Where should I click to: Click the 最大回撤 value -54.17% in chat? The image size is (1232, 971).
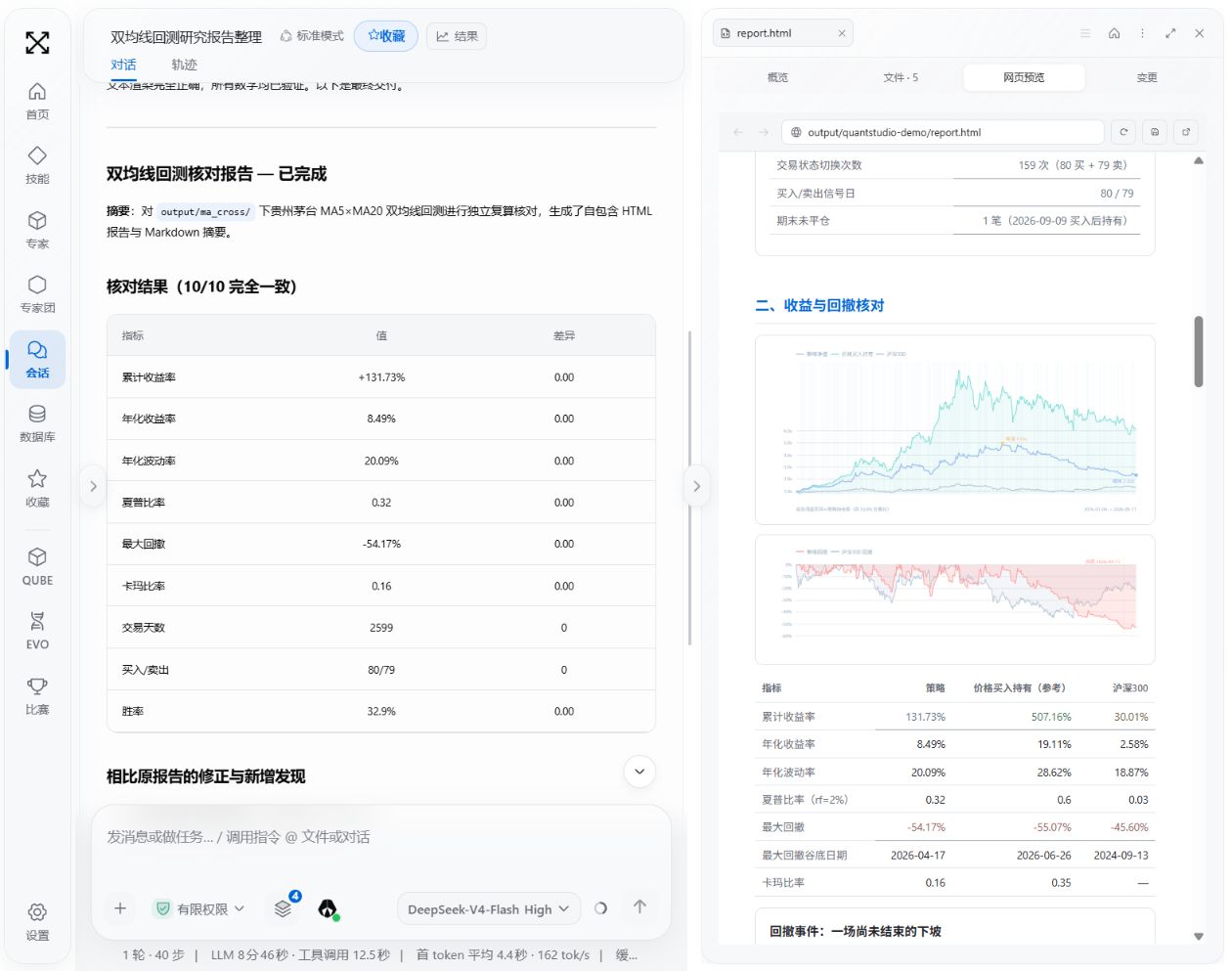click(381, 544)
